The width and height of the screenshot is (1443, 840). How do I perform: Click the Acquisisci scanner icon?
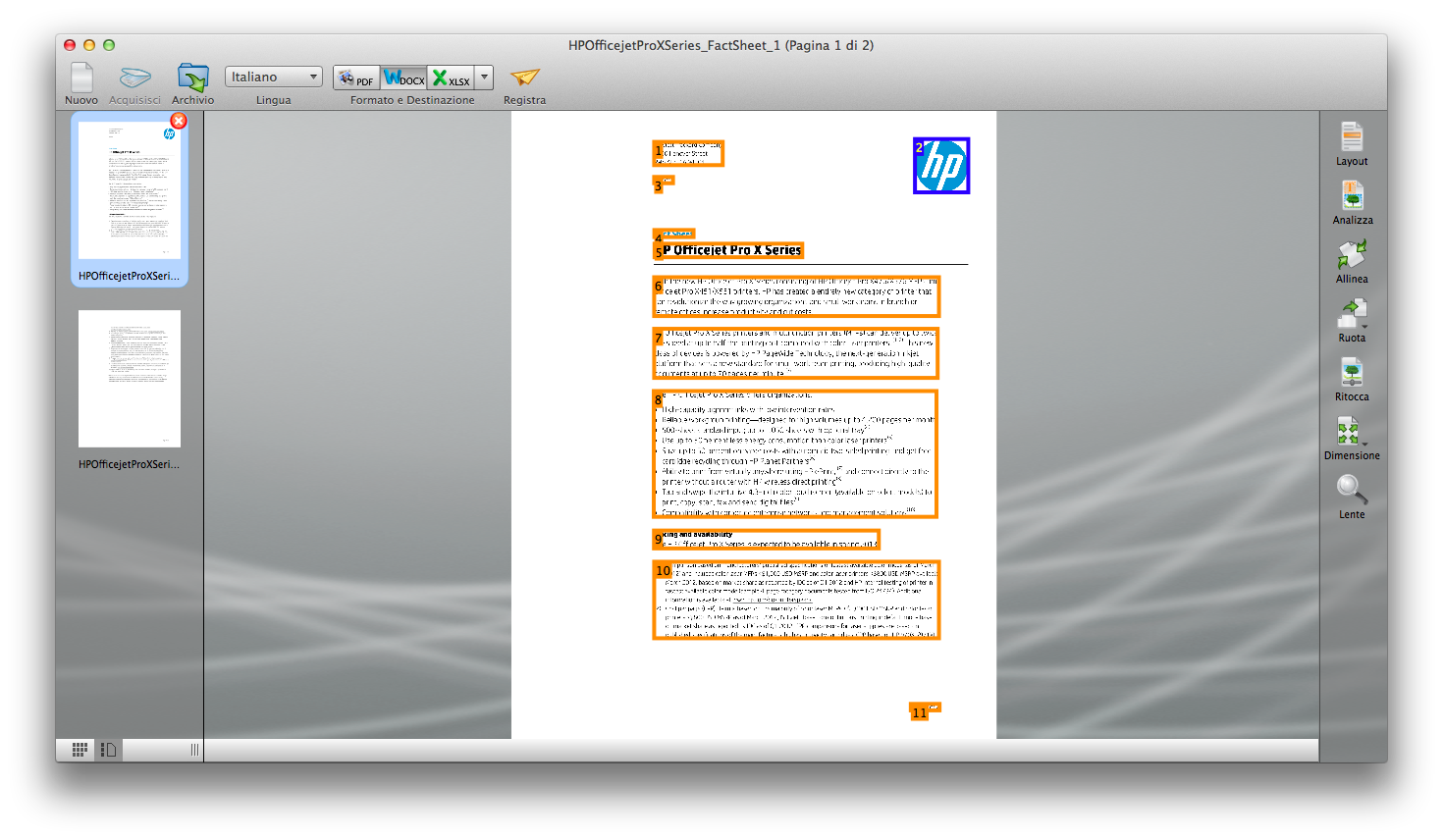point(134,78)
